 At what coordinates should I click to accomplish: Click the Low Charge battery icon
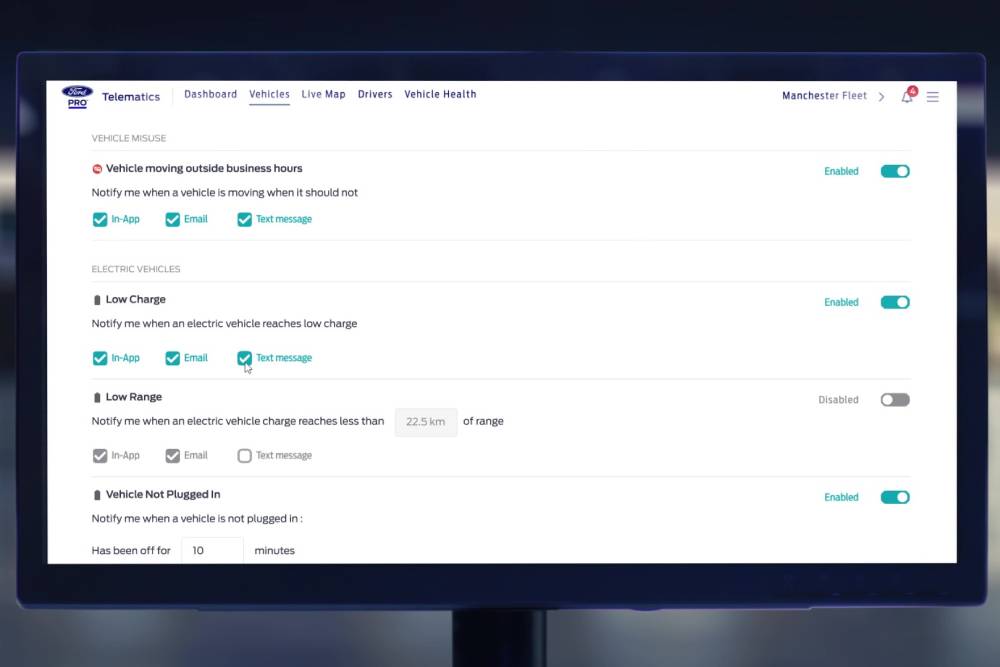coord(97,300)
